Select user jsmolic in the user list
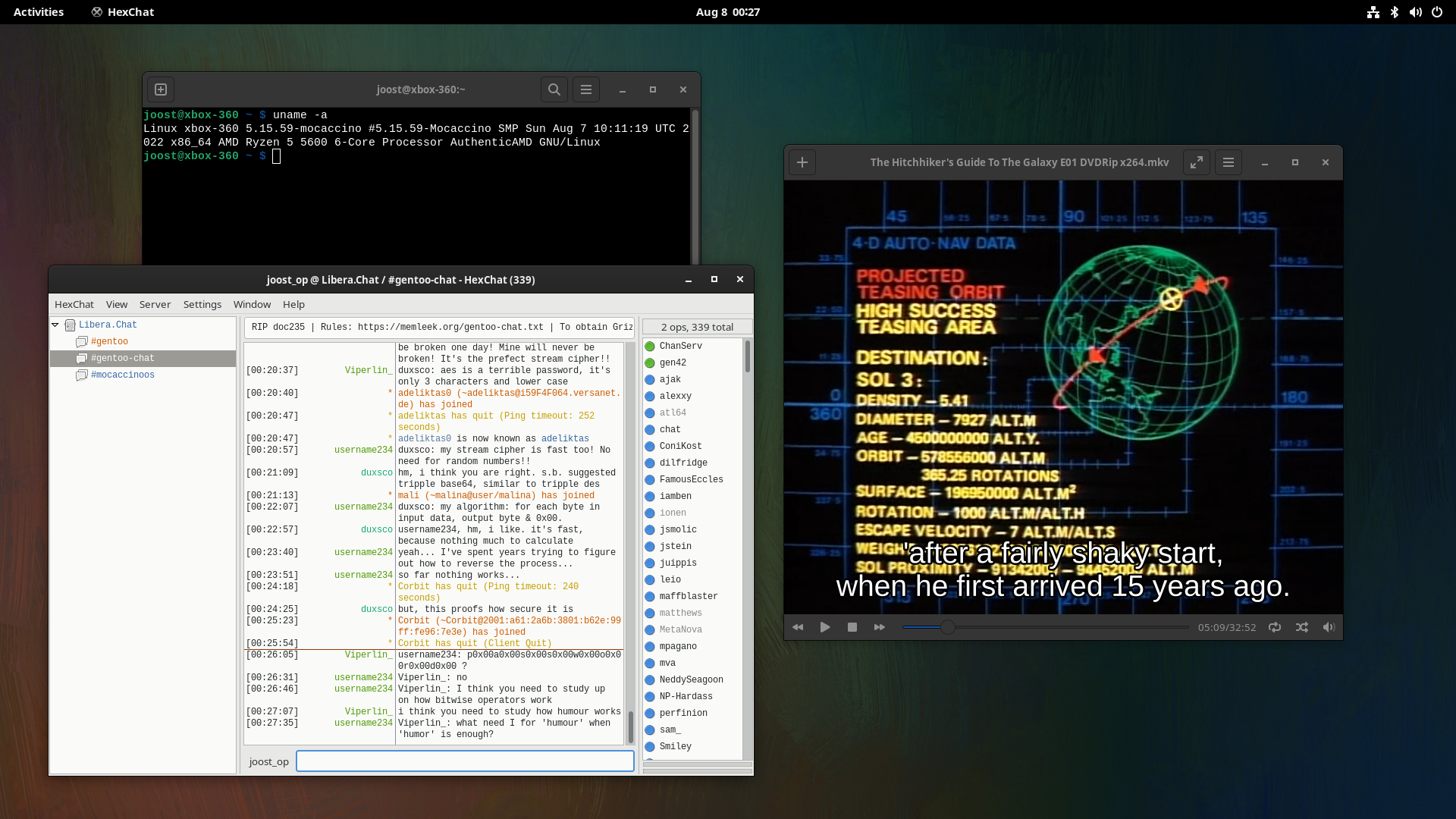This screenshot has width=1456, height=819. coord(678,529)
